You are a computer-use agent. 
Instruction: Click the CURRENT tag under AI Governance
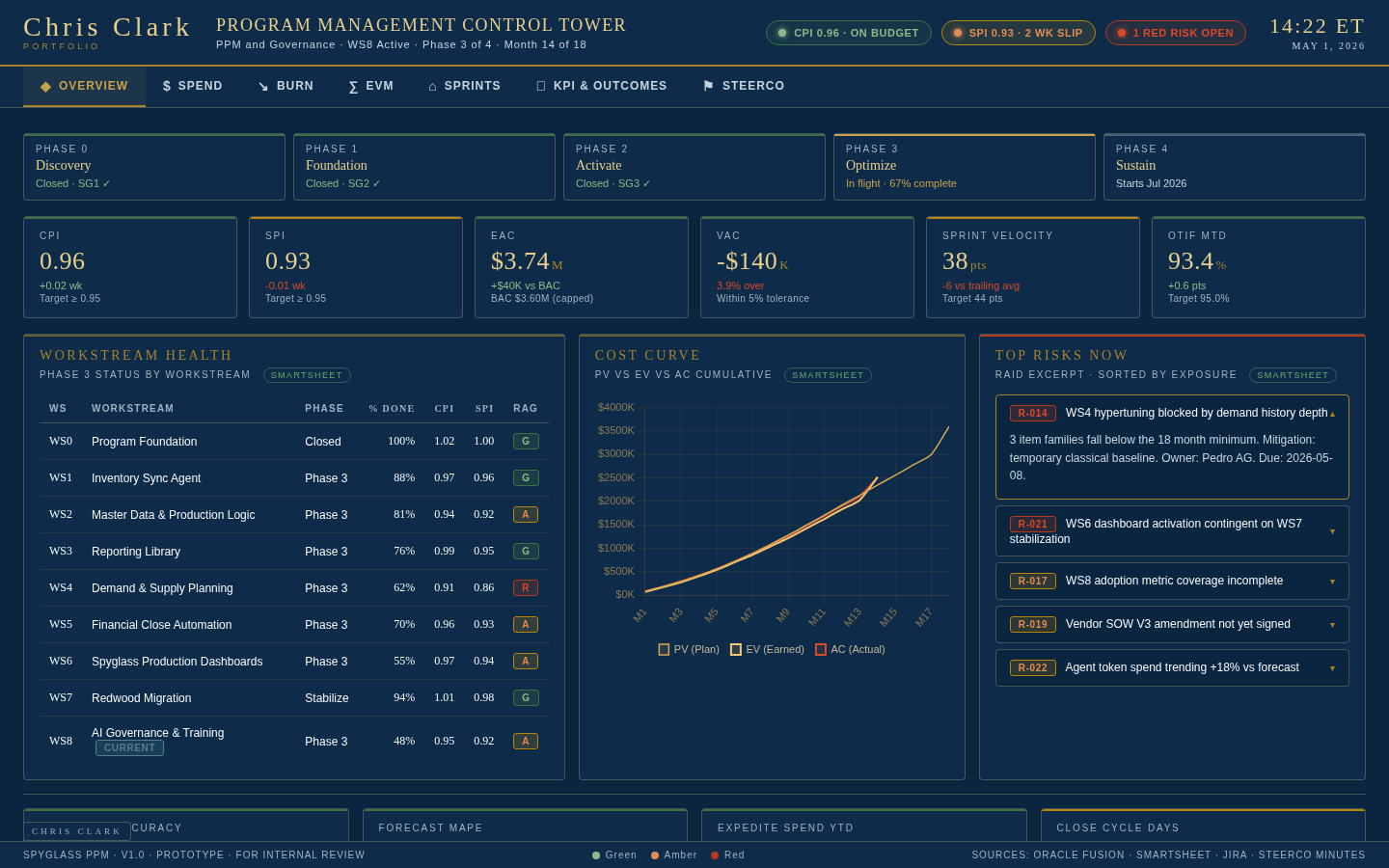129,748
